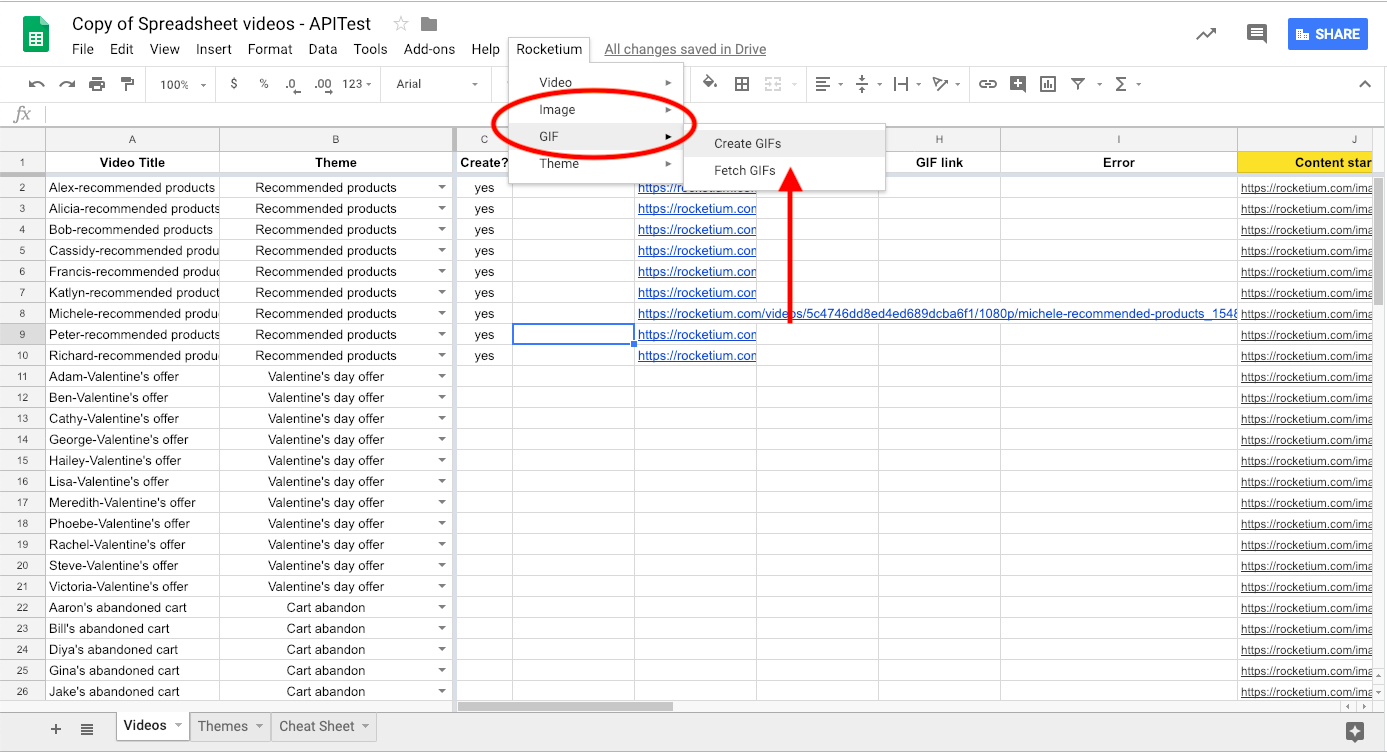Open the Themes sheet tab arrow
The width and height of the screenshot is (1387, 753).
coord(259,726)
